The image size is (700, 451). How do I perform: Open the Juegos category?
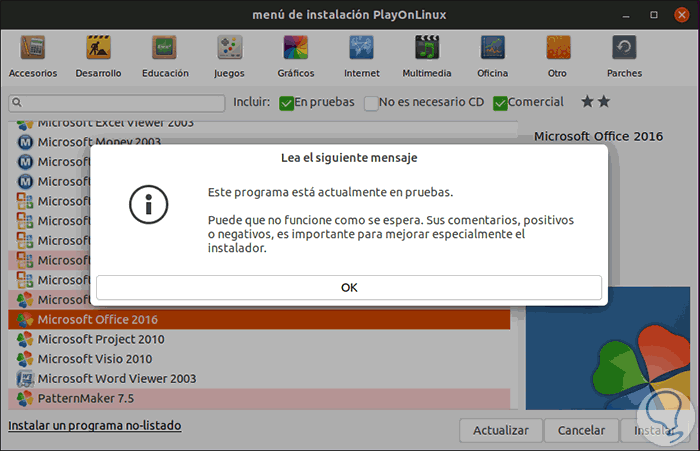coord(229,57)
